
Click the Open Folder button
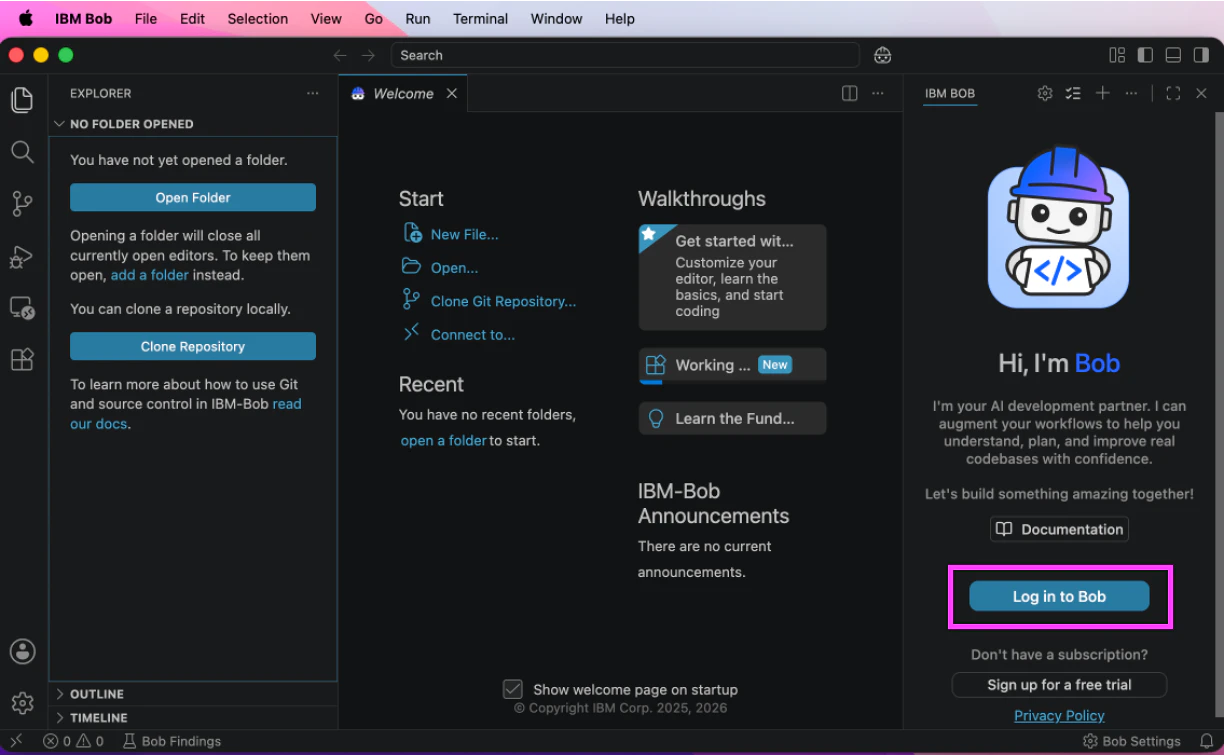pyautogui.click(x=193, y=198)
